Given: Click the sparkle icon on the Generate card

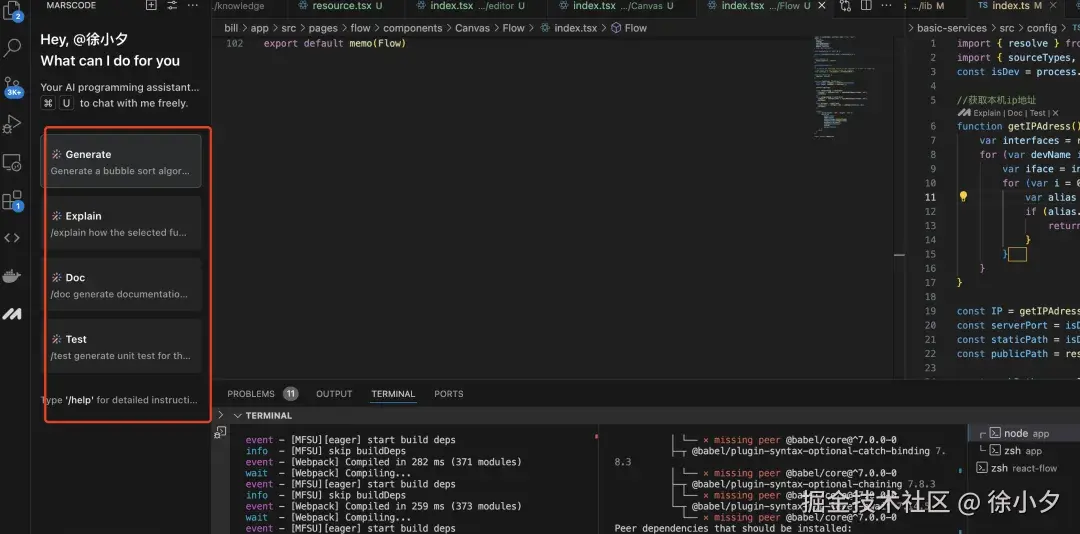Looking at the screenshot, I should pyautogui.click(x=56, y=154).
